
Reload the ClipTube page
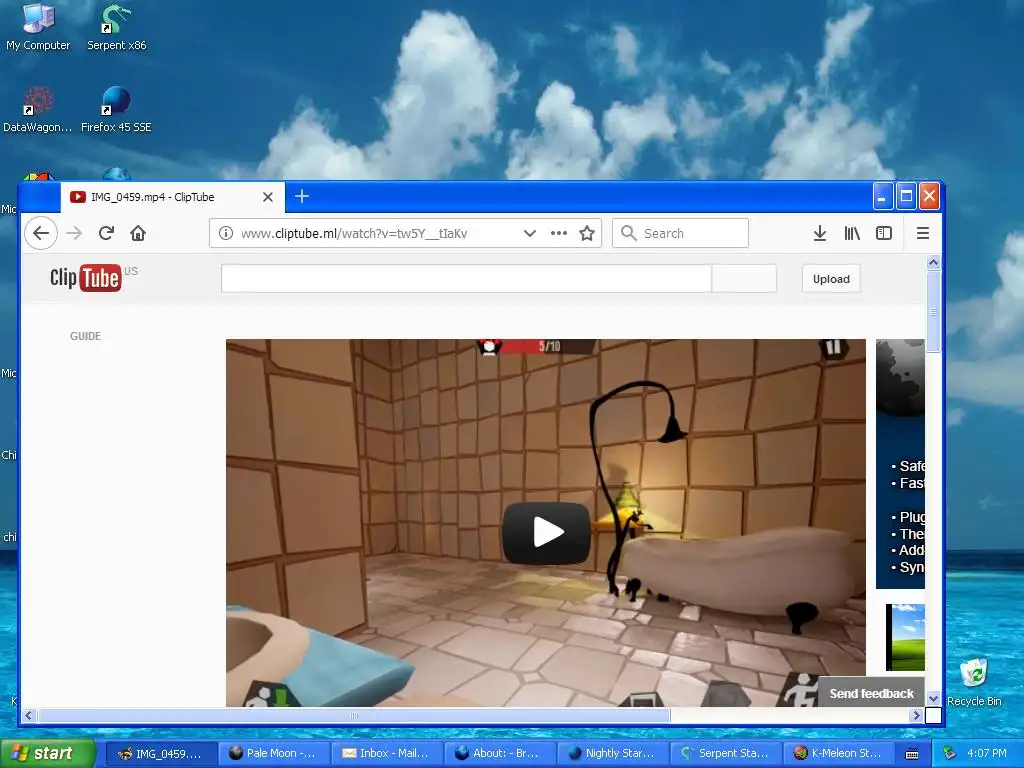pyautogui.click(x=106, y=233)
